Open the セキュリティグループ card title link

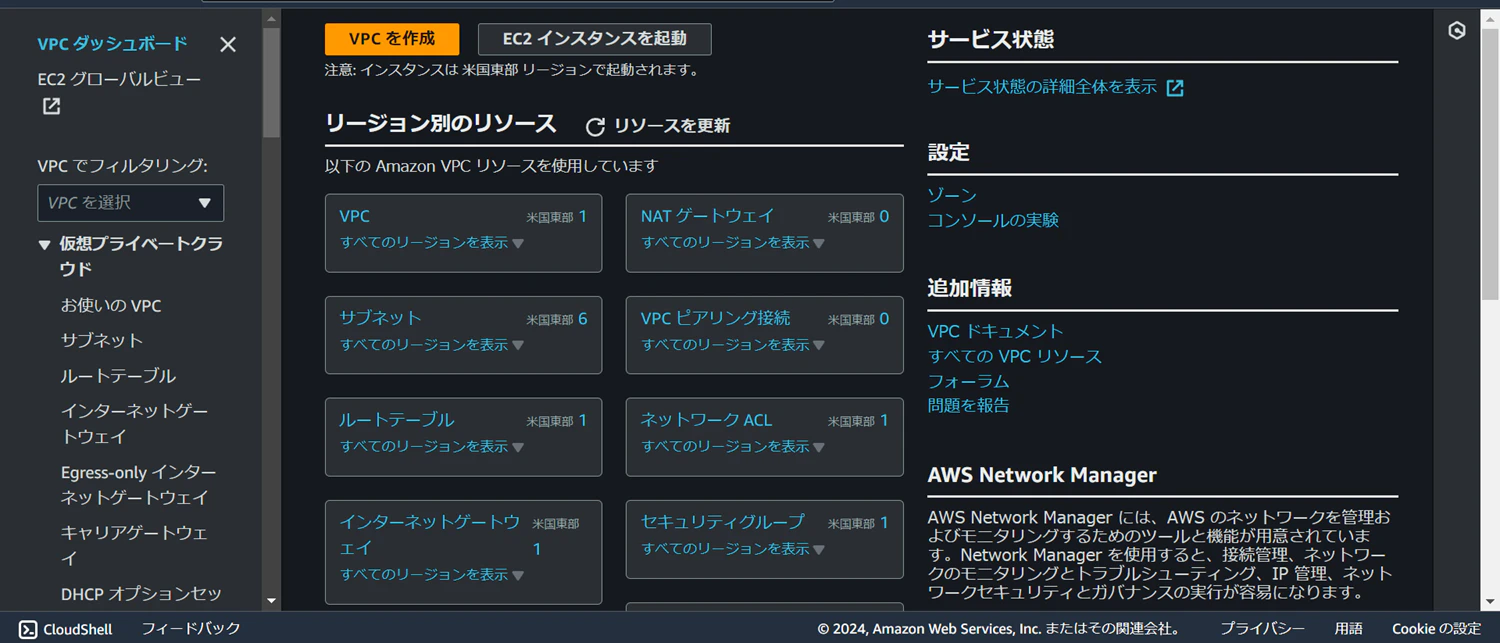(x=722, y=522)
